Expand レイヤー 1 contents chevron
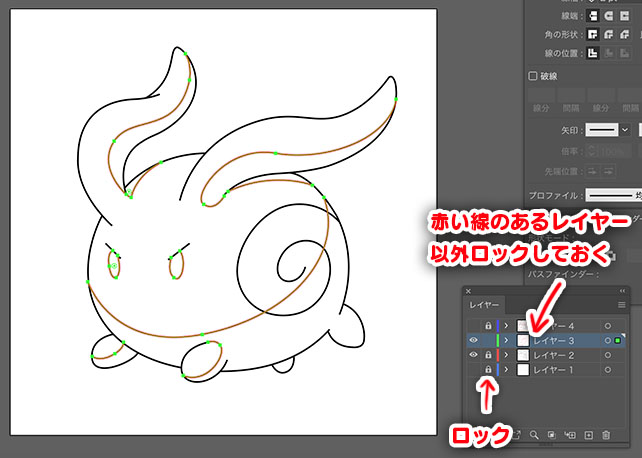The image size is (642, 458). click(506, 370)
